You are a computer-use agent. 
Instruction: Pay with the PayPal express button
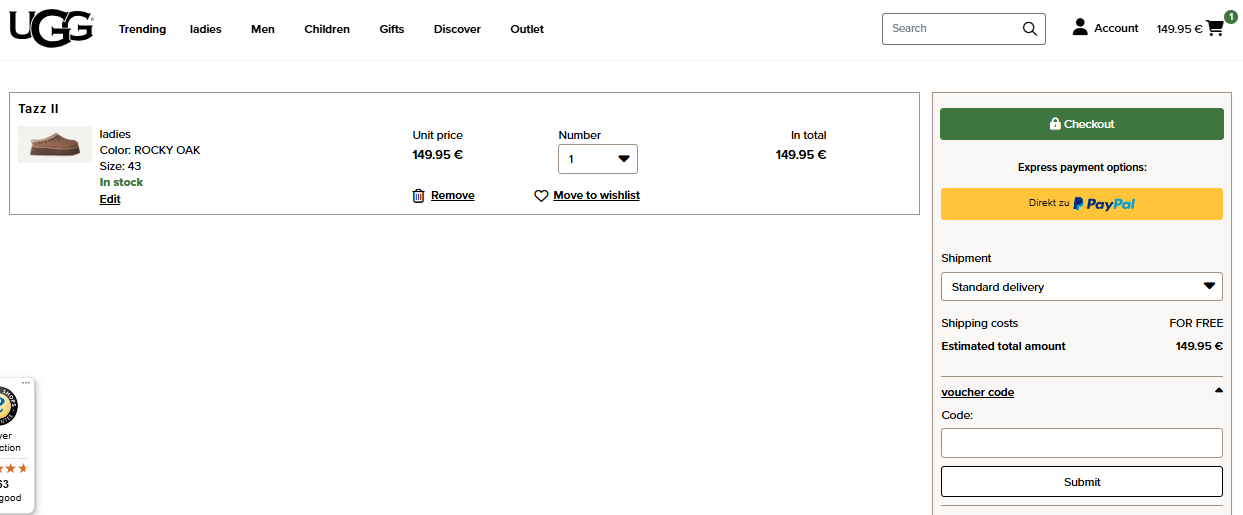[x=1081, y=204]
